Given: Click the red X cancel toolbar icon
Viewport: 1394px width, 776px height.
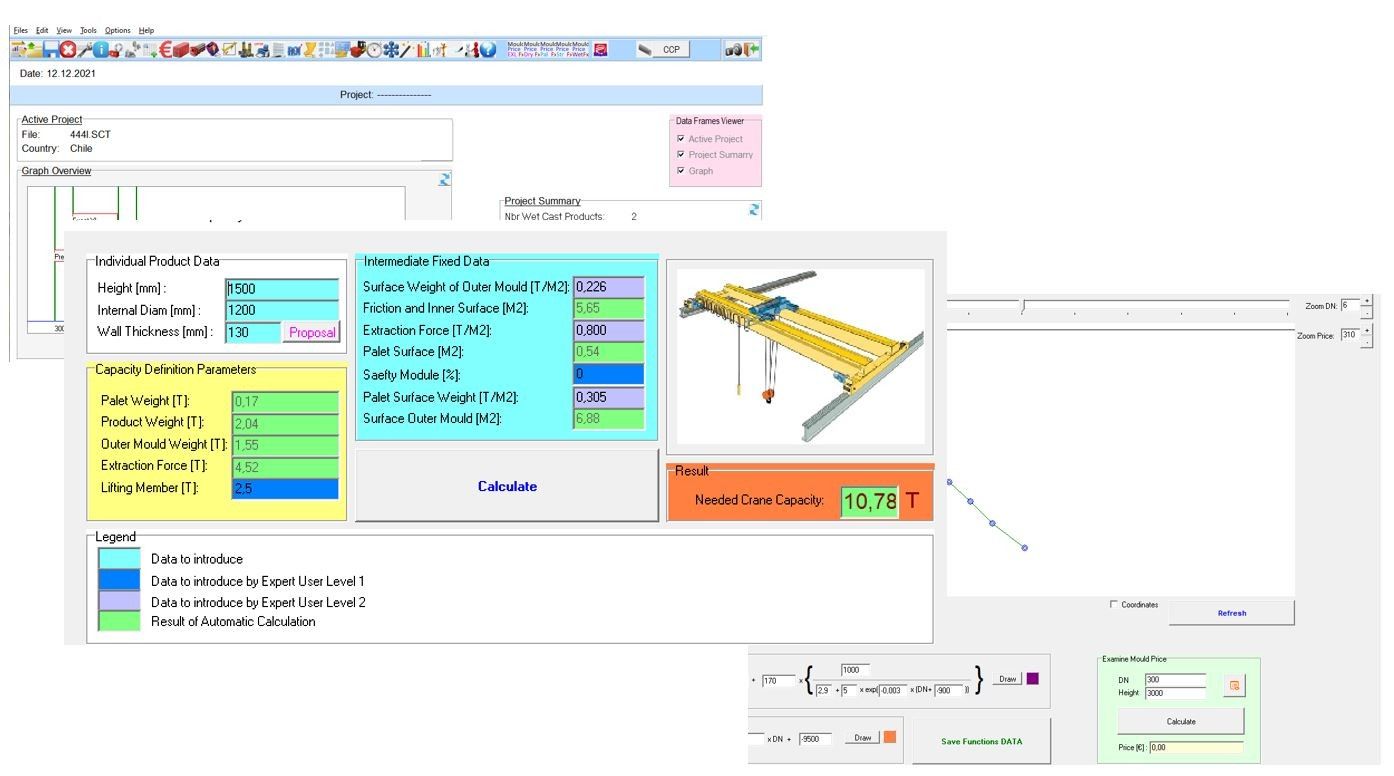Looking at the screenshot, I should point(67,50).
